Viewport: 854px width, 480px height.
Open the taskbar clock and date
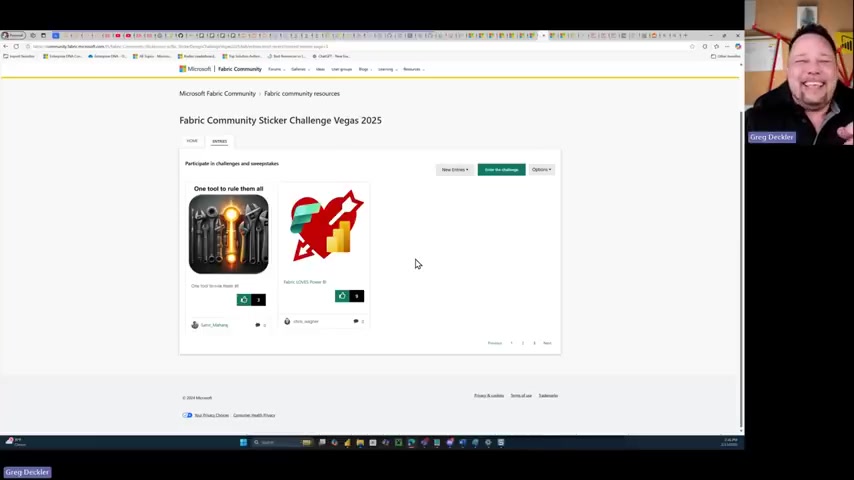730,442
